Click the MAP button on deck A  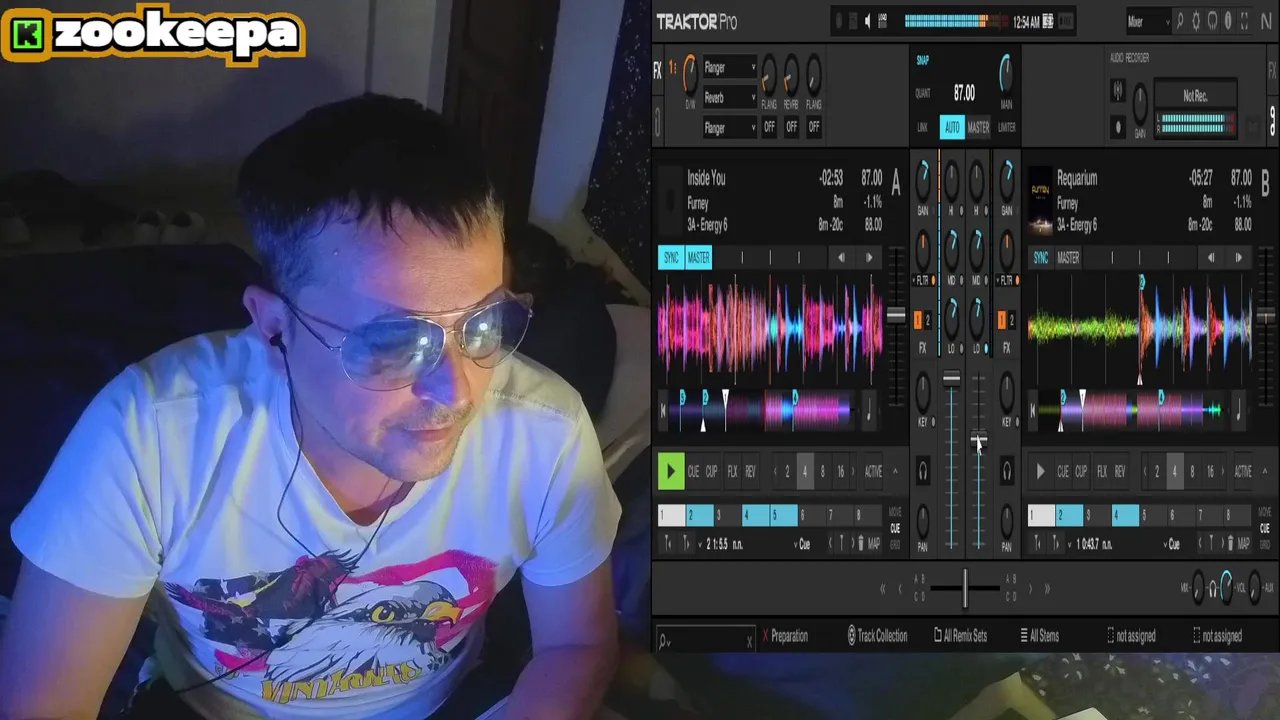coord(874,544)
